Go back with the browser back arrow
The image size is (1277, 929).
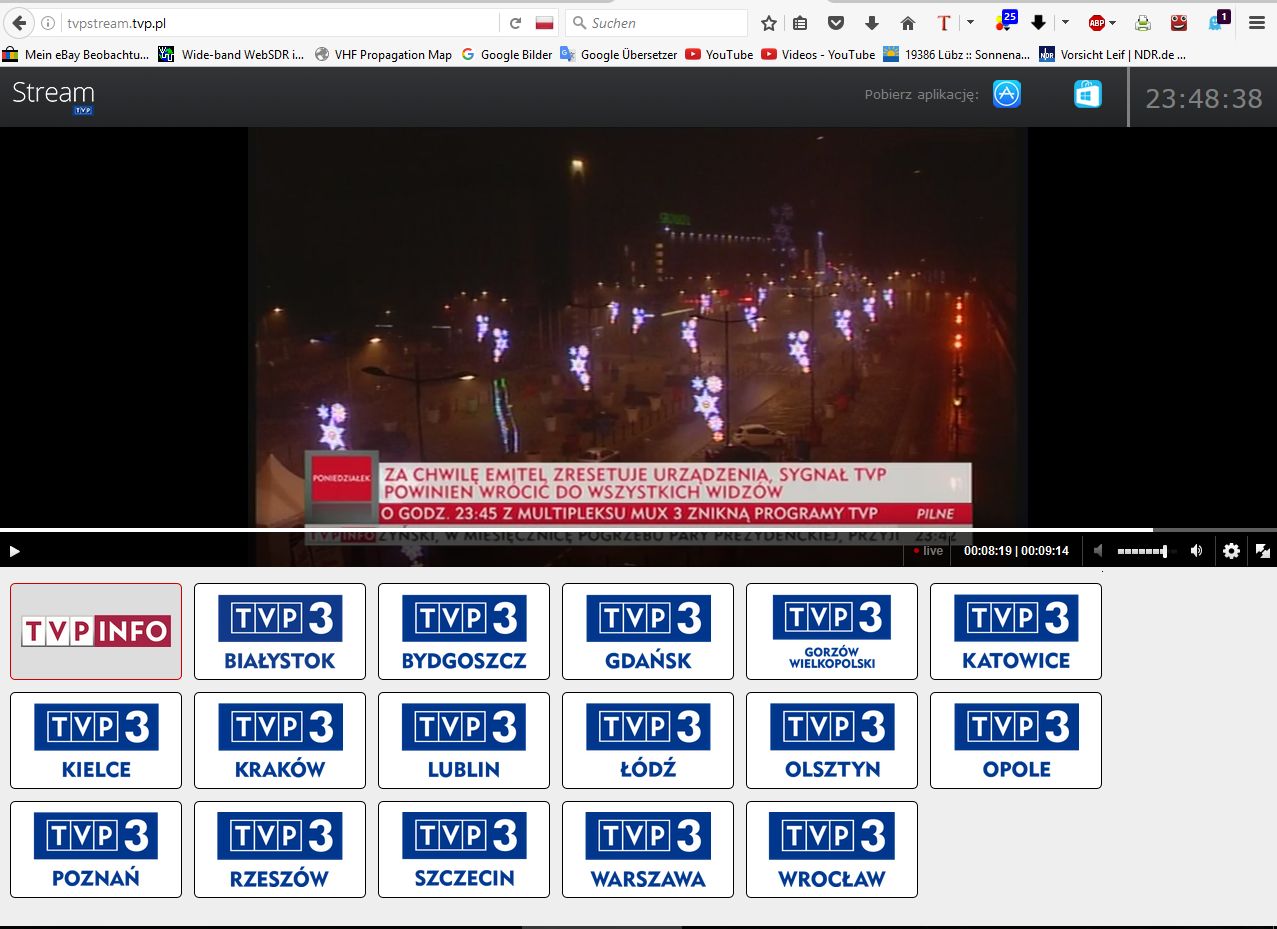[x=18, y=23]
